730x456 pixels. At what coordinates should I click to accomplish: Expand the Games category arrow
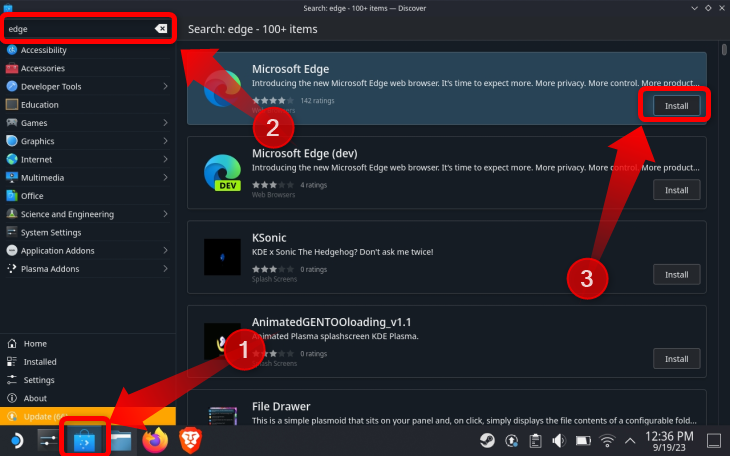[x=164, y=123]
